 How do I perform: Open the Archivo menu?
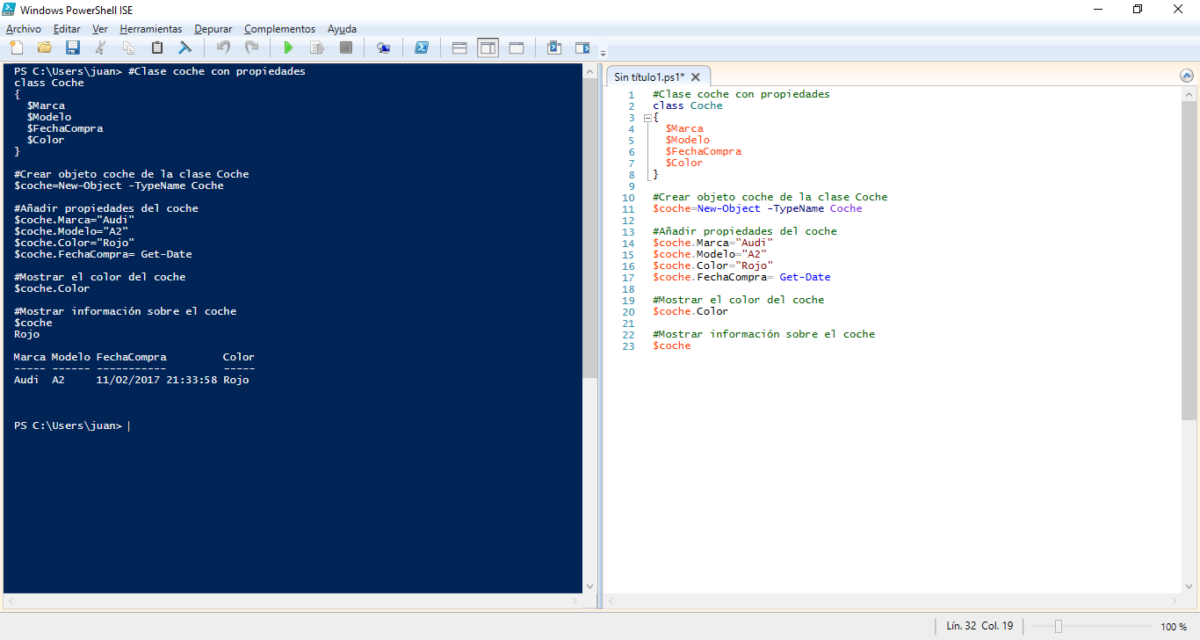tap(23, 29)
